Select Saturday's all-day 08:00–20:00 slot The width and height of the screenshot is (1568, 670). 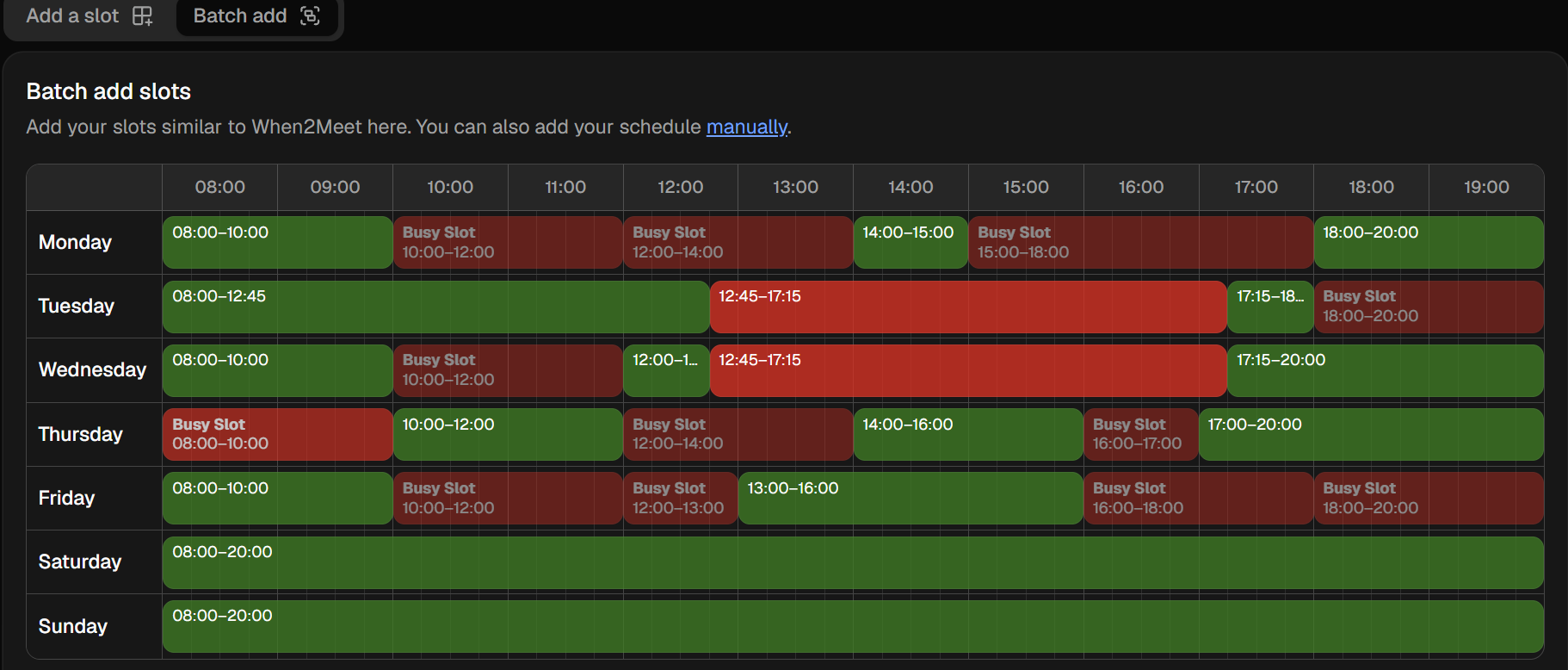point(853,562)
